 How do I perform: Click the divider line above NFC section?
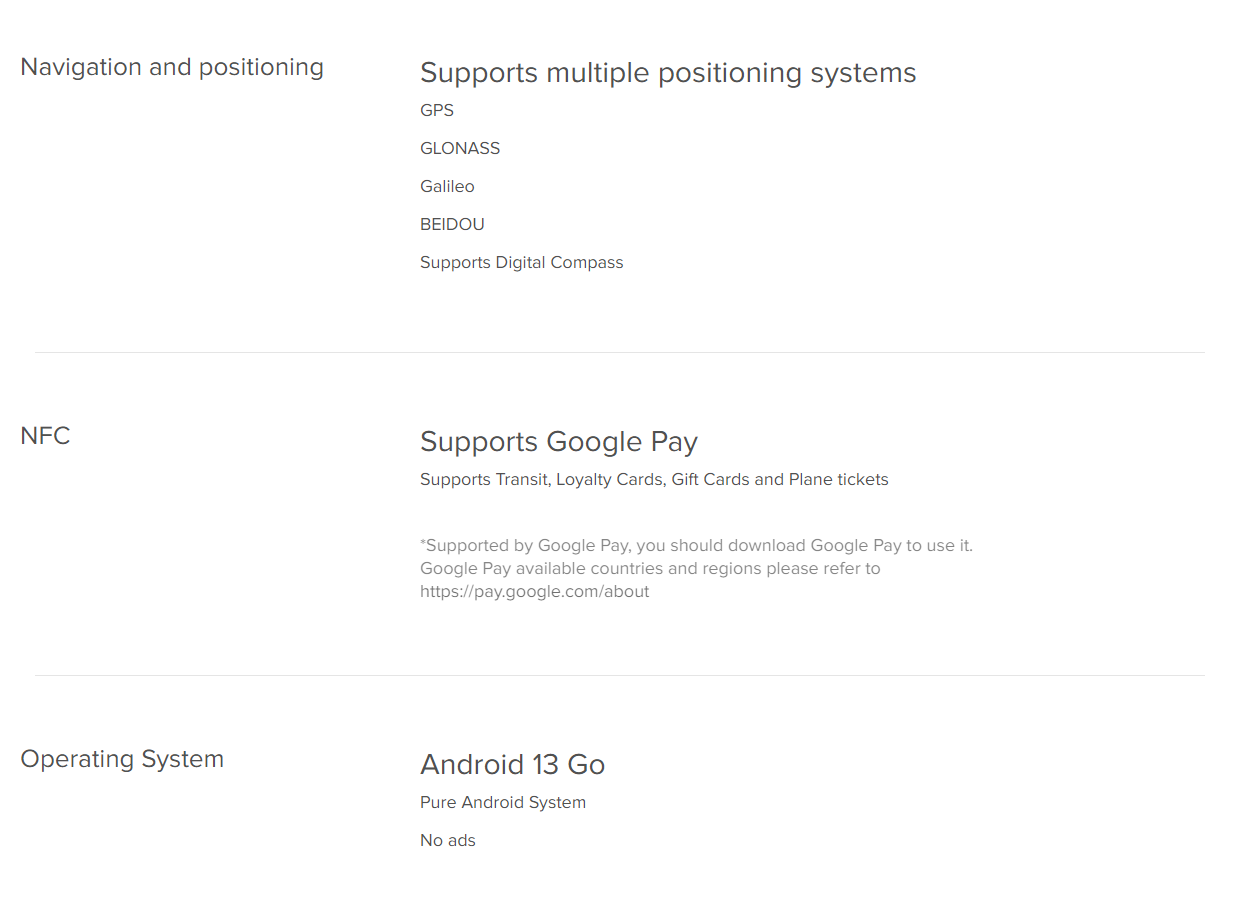(x=620, y=352)
